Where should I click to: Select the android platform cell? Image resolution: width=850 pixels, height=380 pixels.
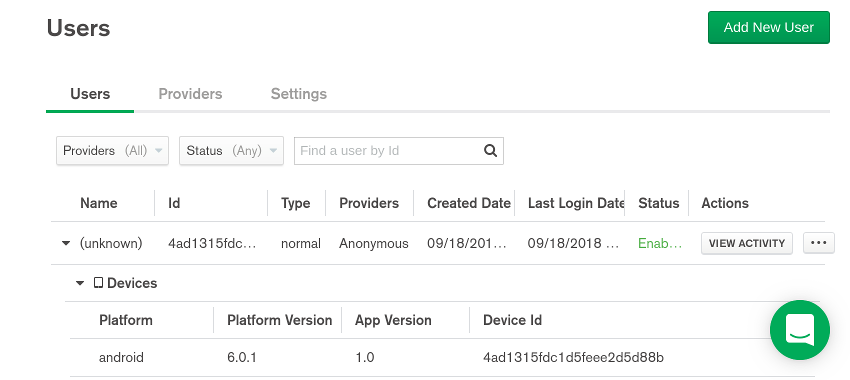tap(121, 358)
